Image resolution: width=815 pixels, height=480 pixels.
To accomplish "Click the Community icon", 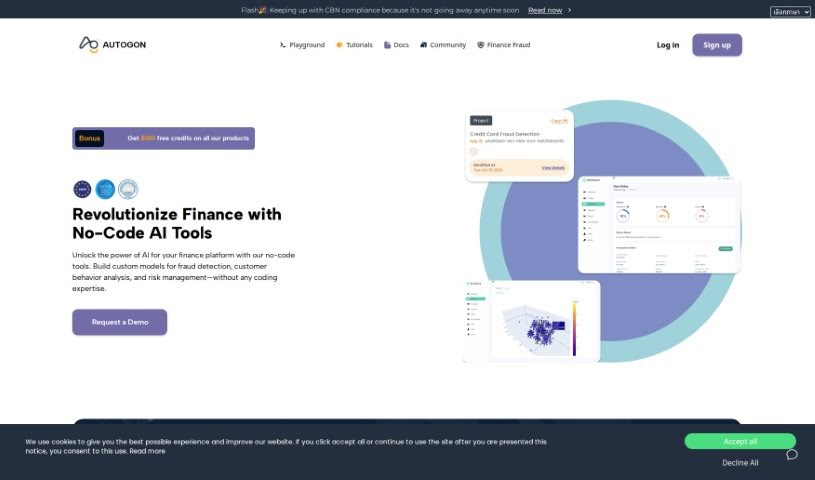I will pos(424,45).
